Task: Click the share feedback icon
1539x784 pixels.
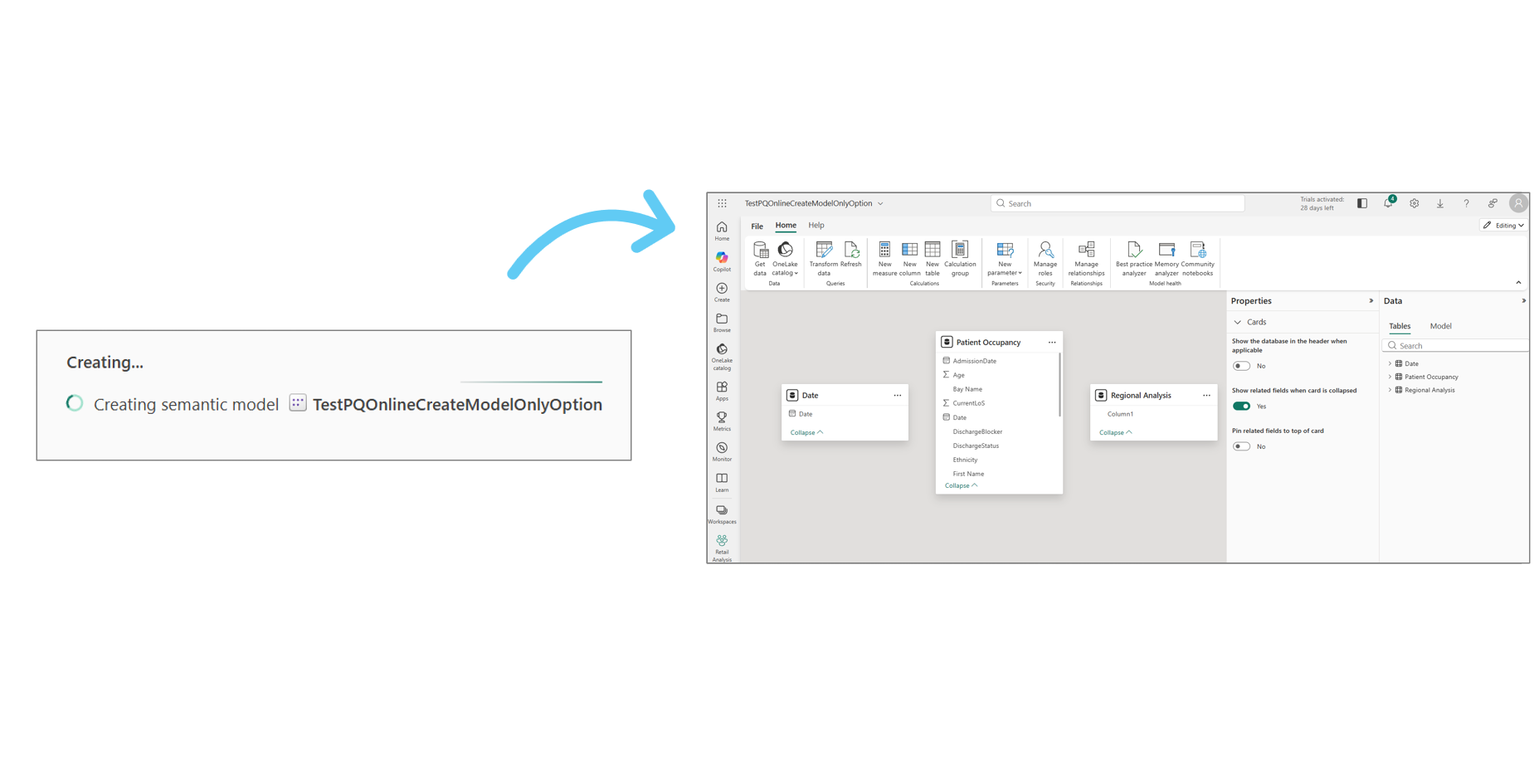Action: (x=1493, y=203)
